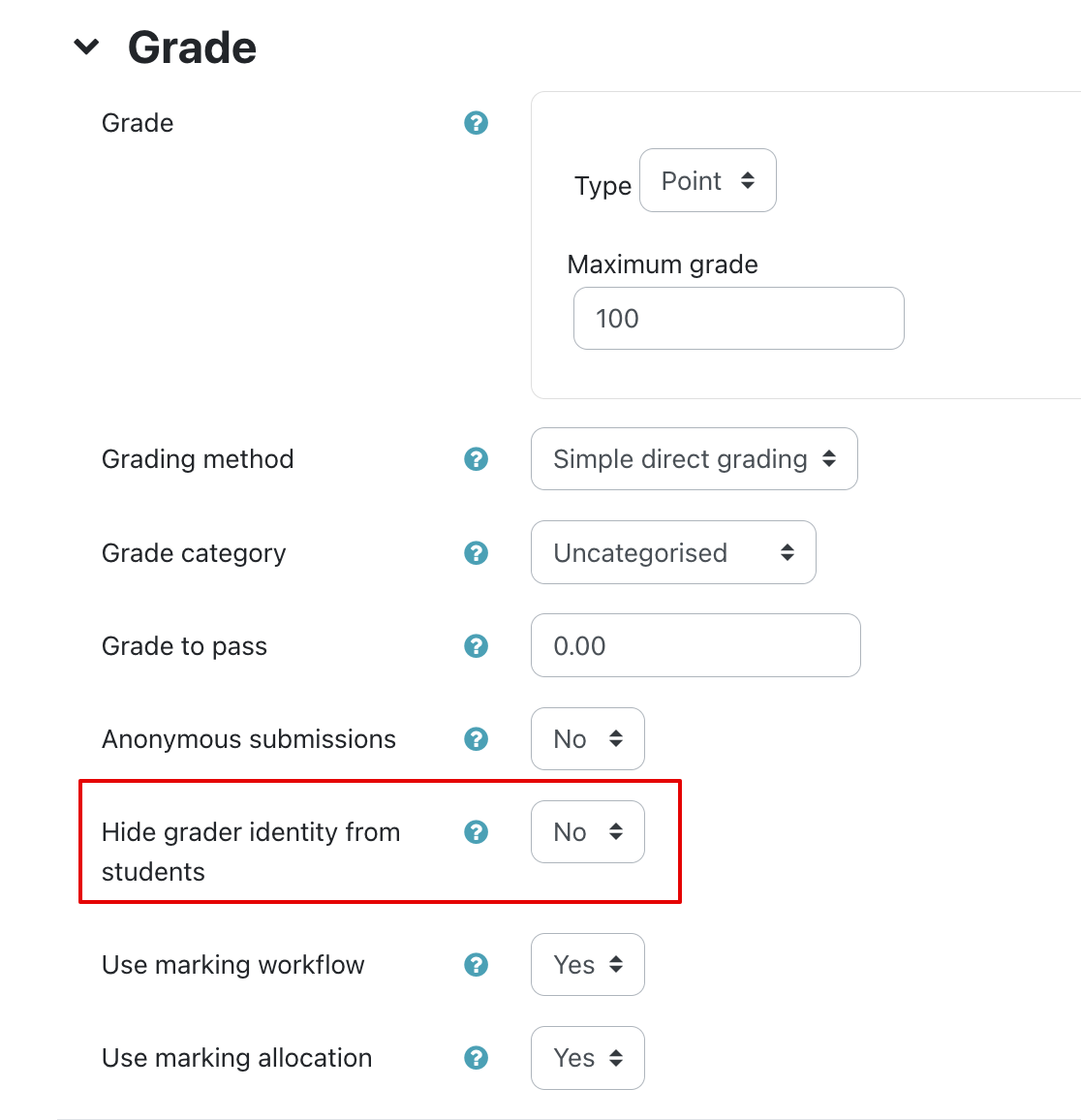The image size is (1081, 1120).
Task: Change Anonymous submissions dropdown
Action: pyautogui.click(x=587, y=739)
